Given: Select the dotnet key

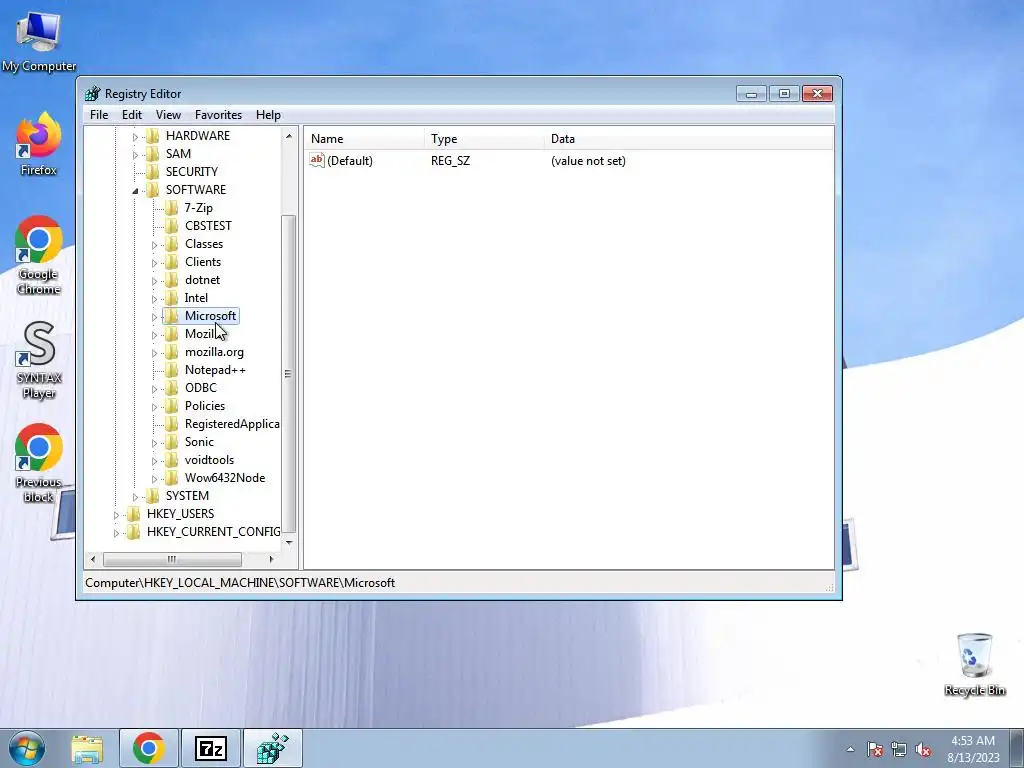Looking at the screenshot, I should (202, 280).
